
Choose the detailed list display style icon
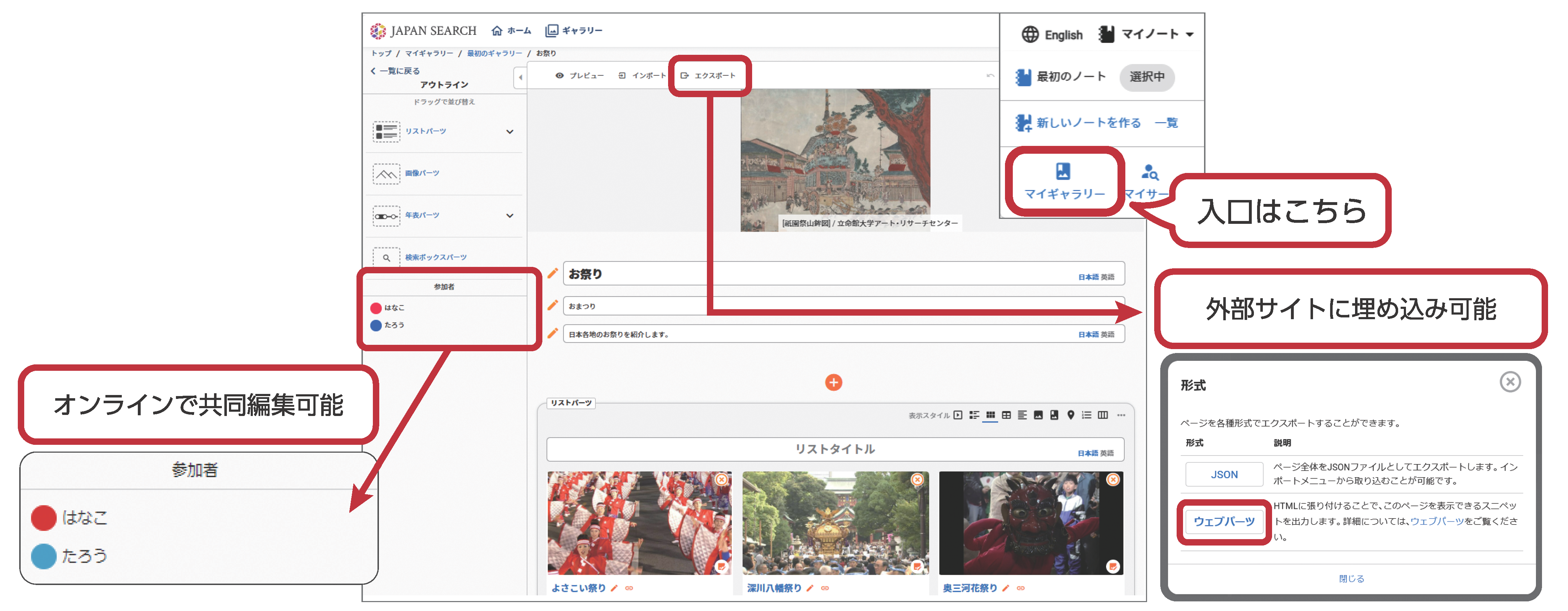tap(974, 415)
